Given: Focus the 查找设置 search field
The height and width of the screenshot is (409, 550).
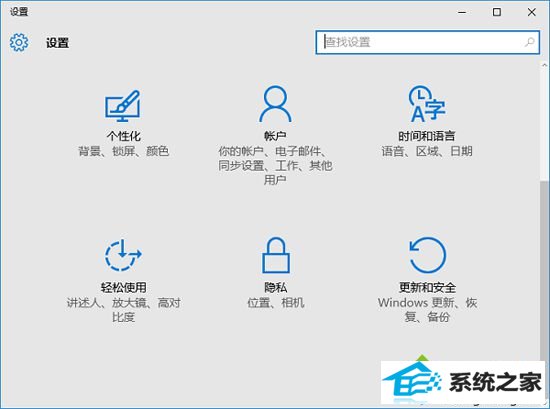Looking at the screenshot, I should (x=427, y=42).
